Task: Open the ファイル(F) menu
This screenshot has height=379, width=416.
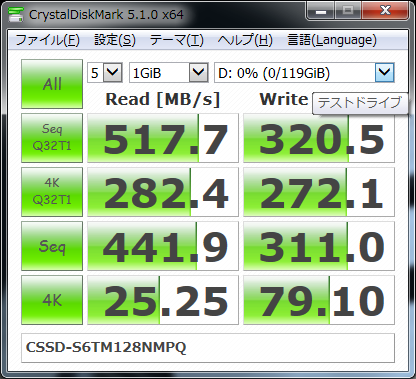Action: (48, 40)
